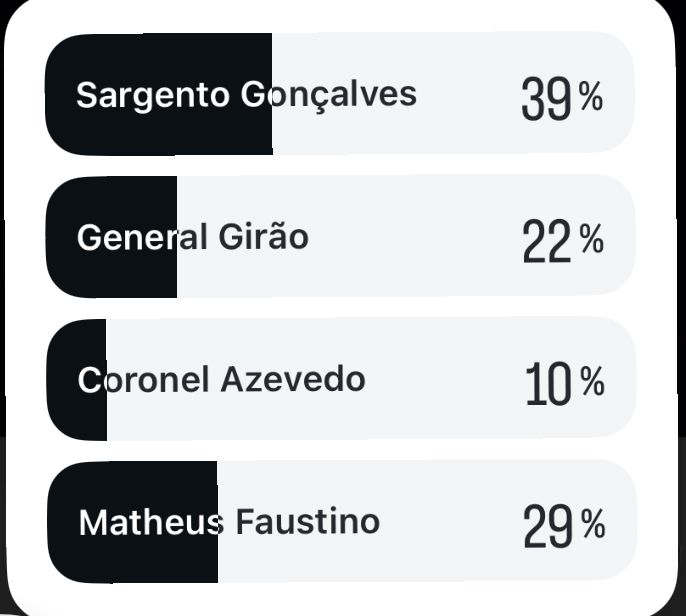Image resolution: width=686 pixels, height=616 pixels.
Task: Click the percent sign beside 22
Action: (x=592, y=240)
